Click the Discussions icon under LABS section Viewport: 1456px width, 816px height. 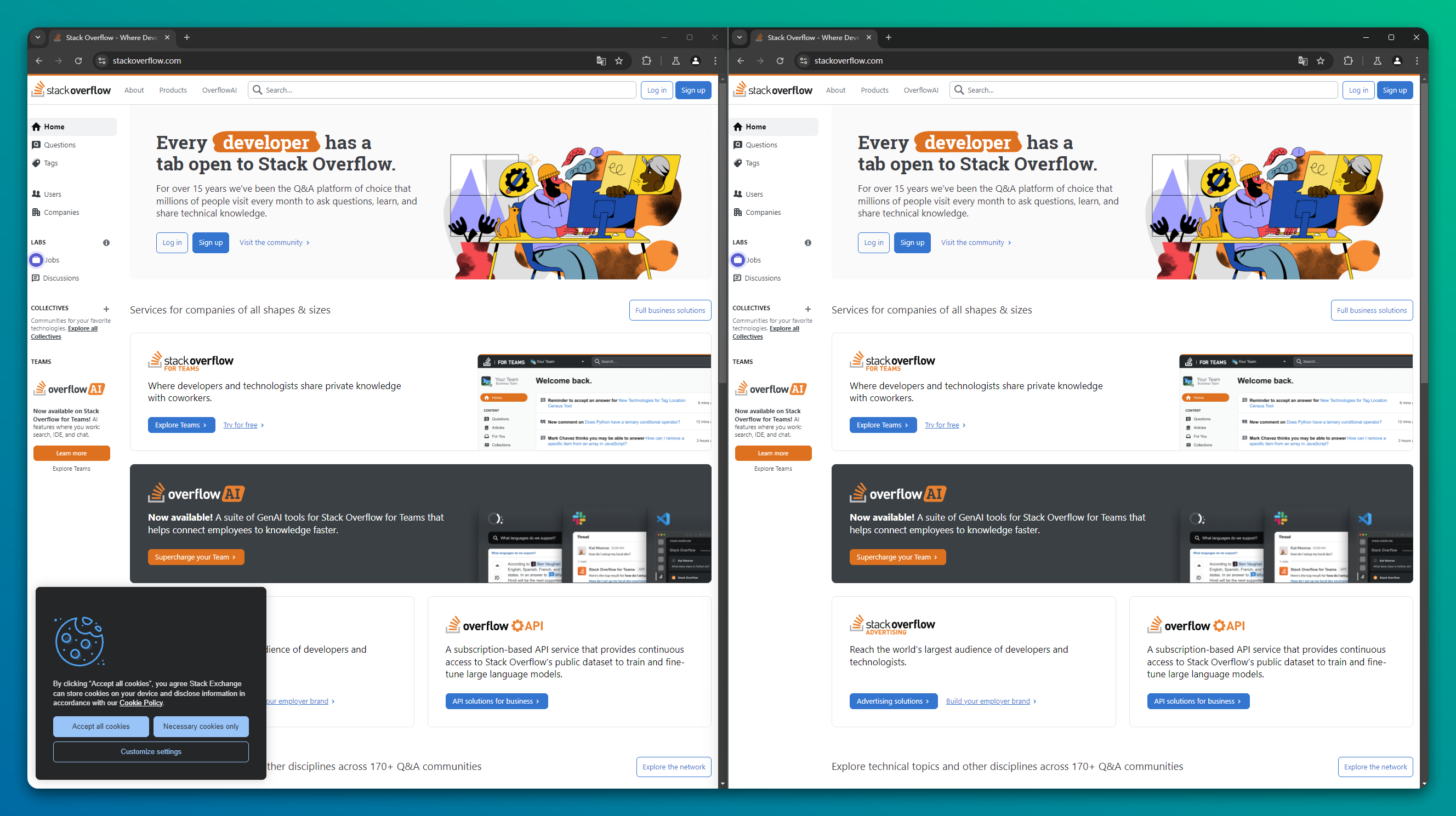[35, 277]
